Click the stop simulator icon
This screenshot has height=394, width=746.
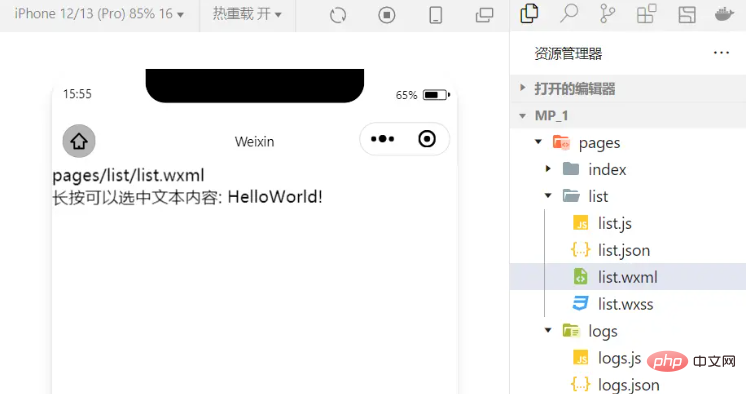point(387,15)
